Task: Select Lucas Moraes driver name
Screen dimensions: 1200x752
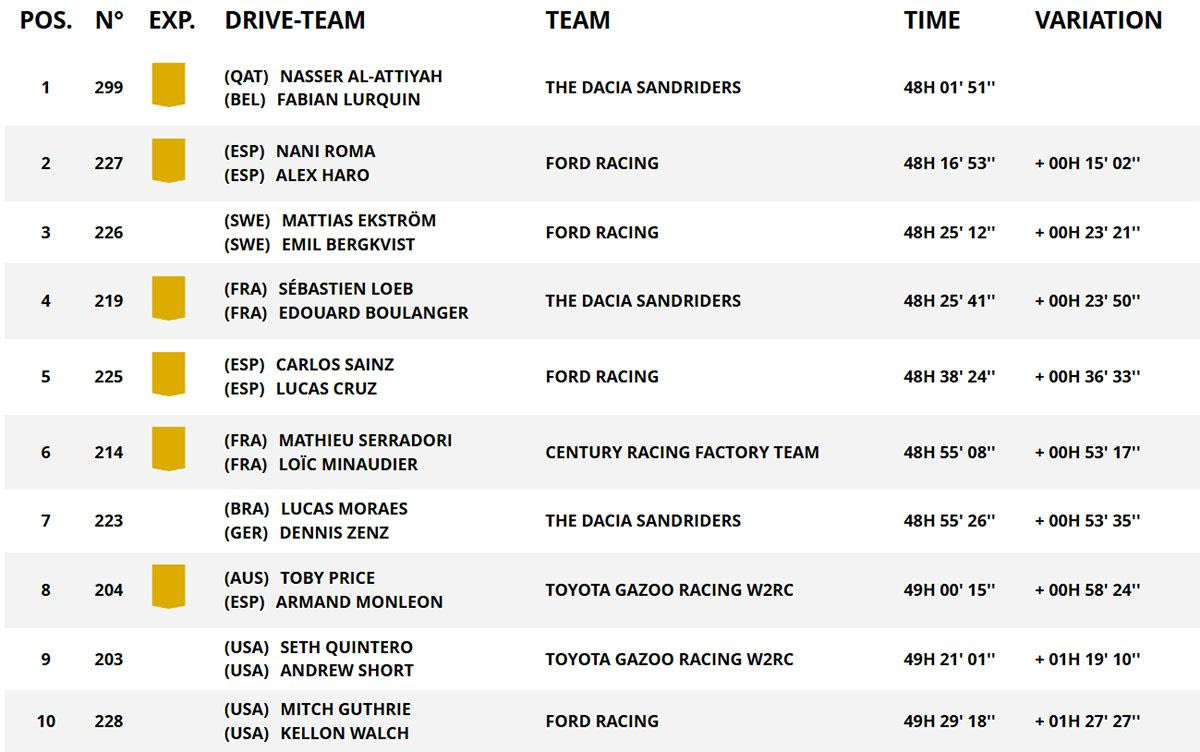Action: point(344,508)
